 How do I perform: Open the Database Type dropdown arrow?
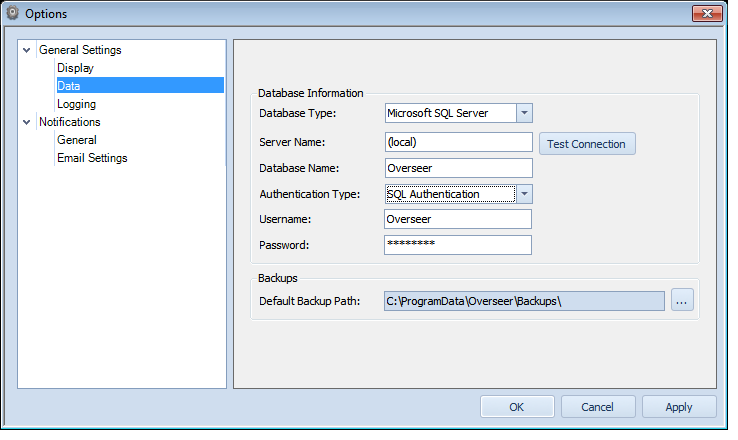pyautogui.click(x=524, y=113)
